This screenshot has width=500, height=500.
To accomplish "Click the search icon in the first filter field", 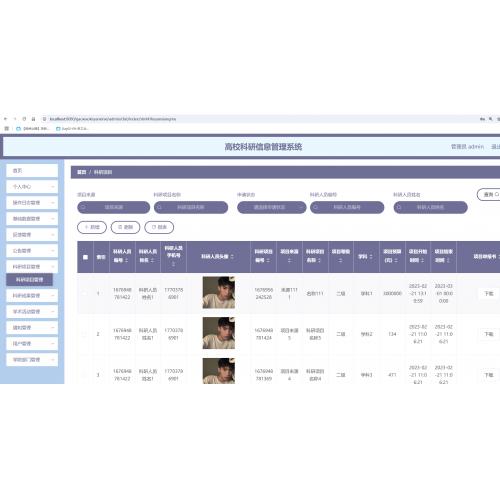I will (x=83, y=207).
